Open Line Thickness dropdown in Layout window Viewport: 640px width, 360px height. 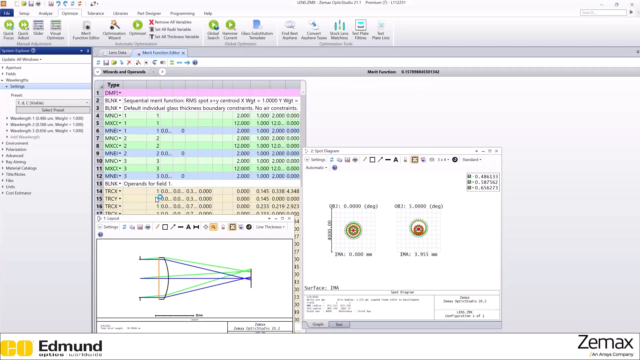click(270, 227)
